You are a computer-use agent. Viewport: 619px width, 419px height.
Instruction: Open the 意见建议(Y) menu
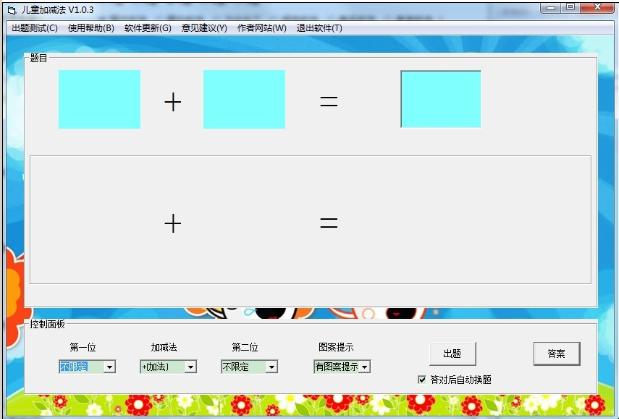coord(204,28)
